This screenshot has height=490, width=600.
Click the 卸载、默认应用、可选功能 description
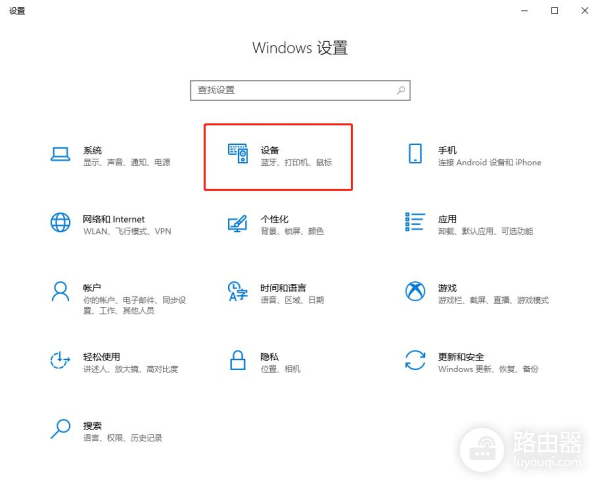[x=486, y=231]
